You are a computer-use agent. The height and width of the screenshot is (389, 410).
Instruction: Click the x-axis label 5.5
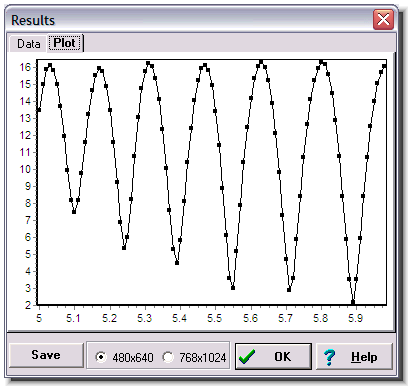pyautogui.click(x=214, y=318)
